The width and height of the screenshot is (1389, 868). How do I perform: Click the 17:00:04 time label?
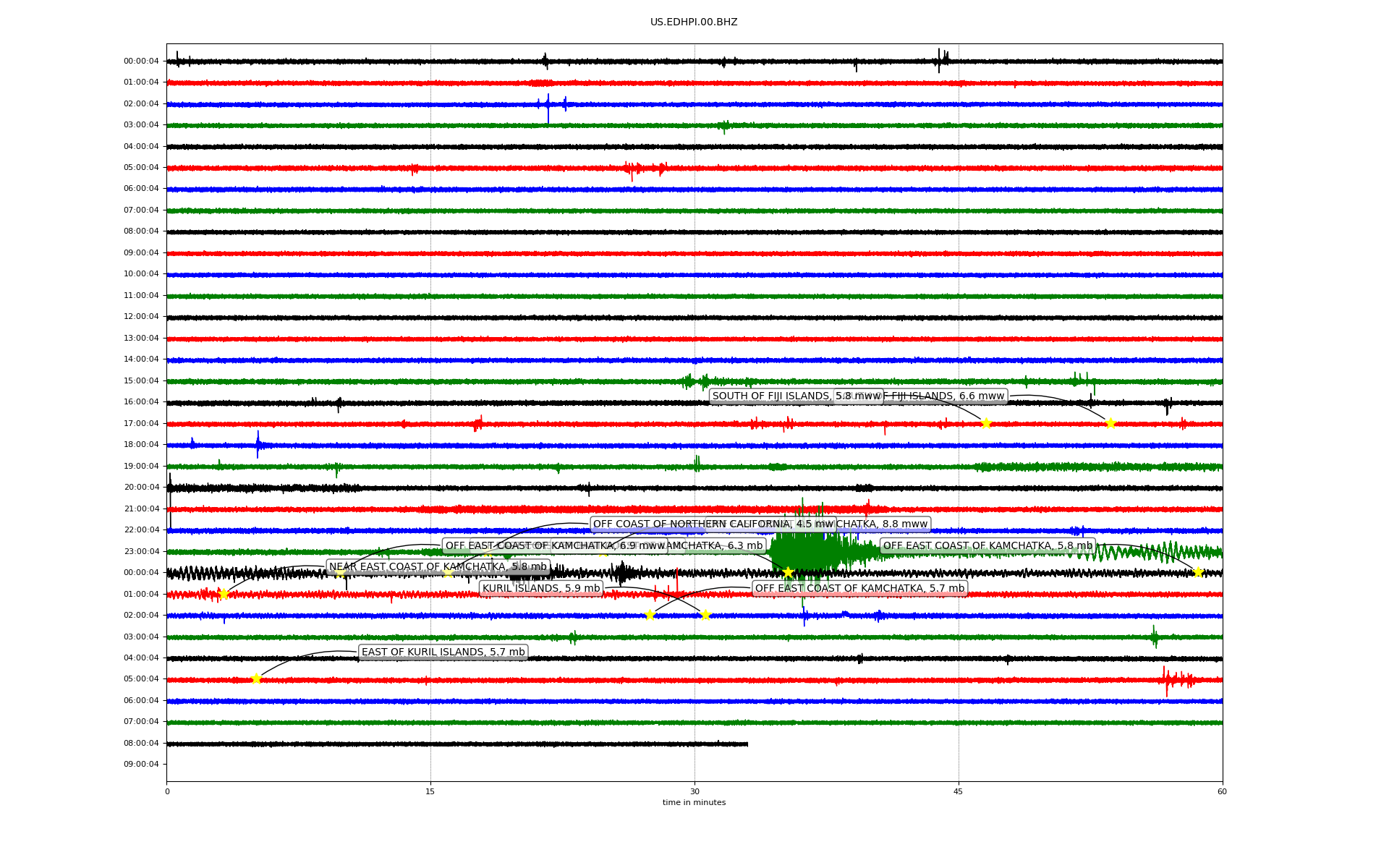point(141,423)
